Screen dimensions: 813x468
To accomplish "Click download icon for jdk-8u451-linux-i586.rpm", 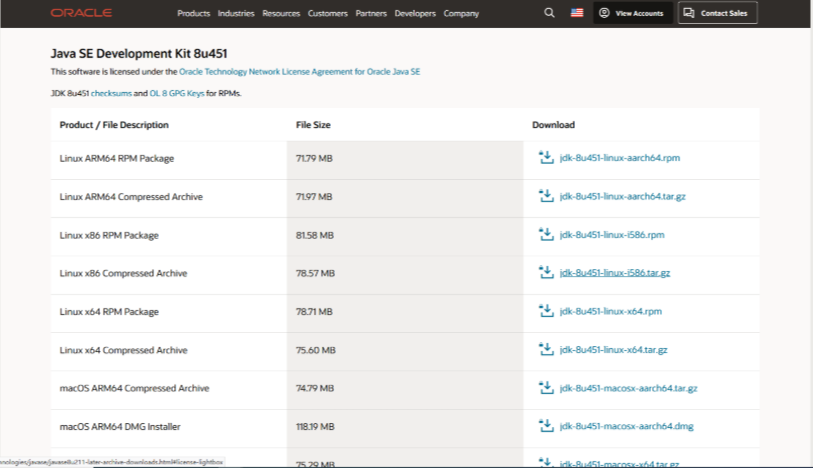I will click(x=546, y=234).
